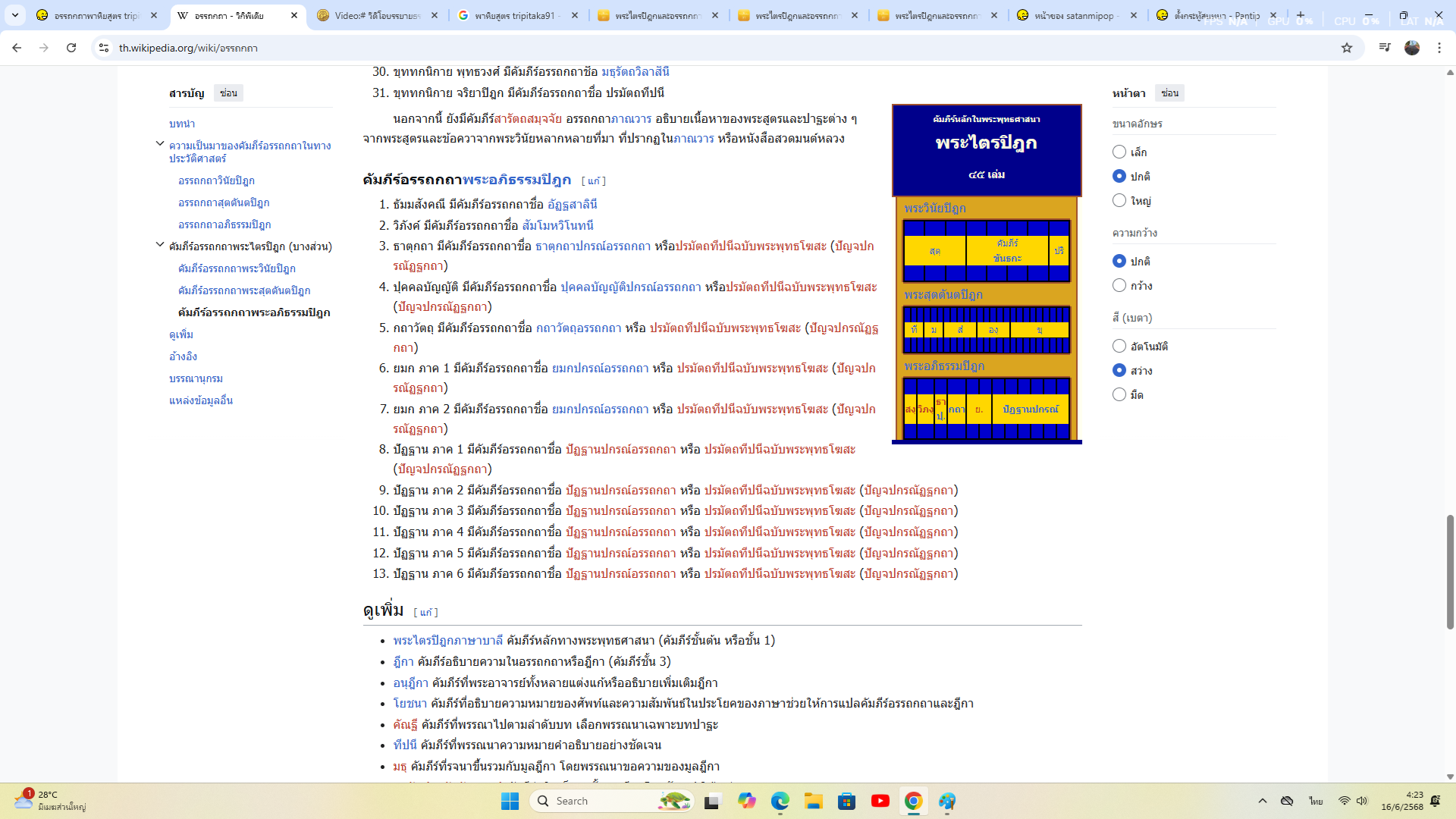Image resolution: width=1456 pixels, height=819 pixels.
Task: Open พระไตรปิฎกภาษาบาลี link in ดูเพิ่ม
Action: 448,641
